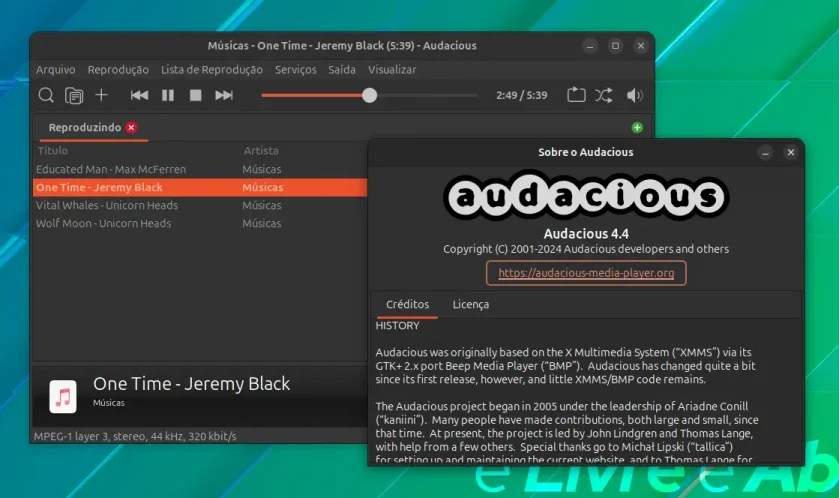Click the HISTORY heading in credits
840x498 pixels.
coord(398,326)
